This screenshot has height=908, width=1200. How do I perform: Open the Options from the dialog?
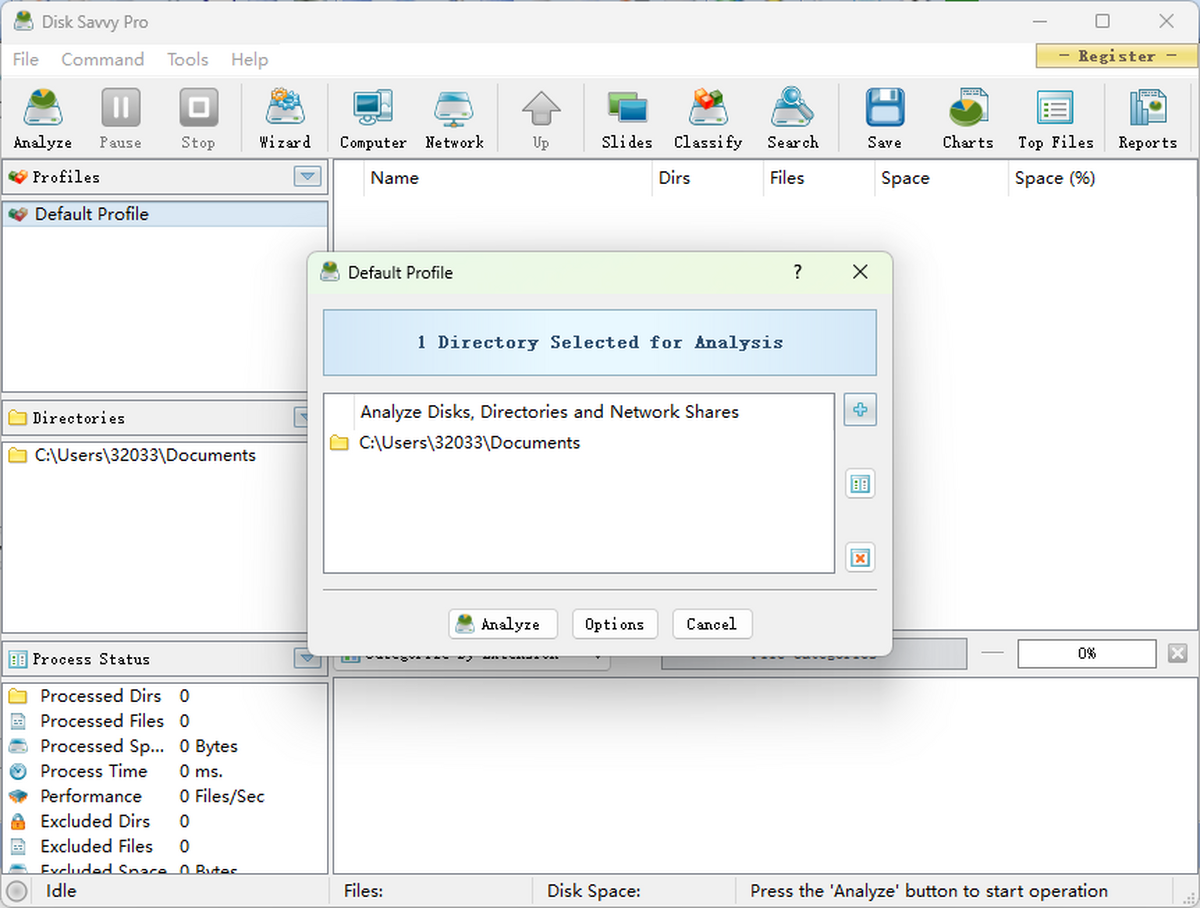coord(614,624)
